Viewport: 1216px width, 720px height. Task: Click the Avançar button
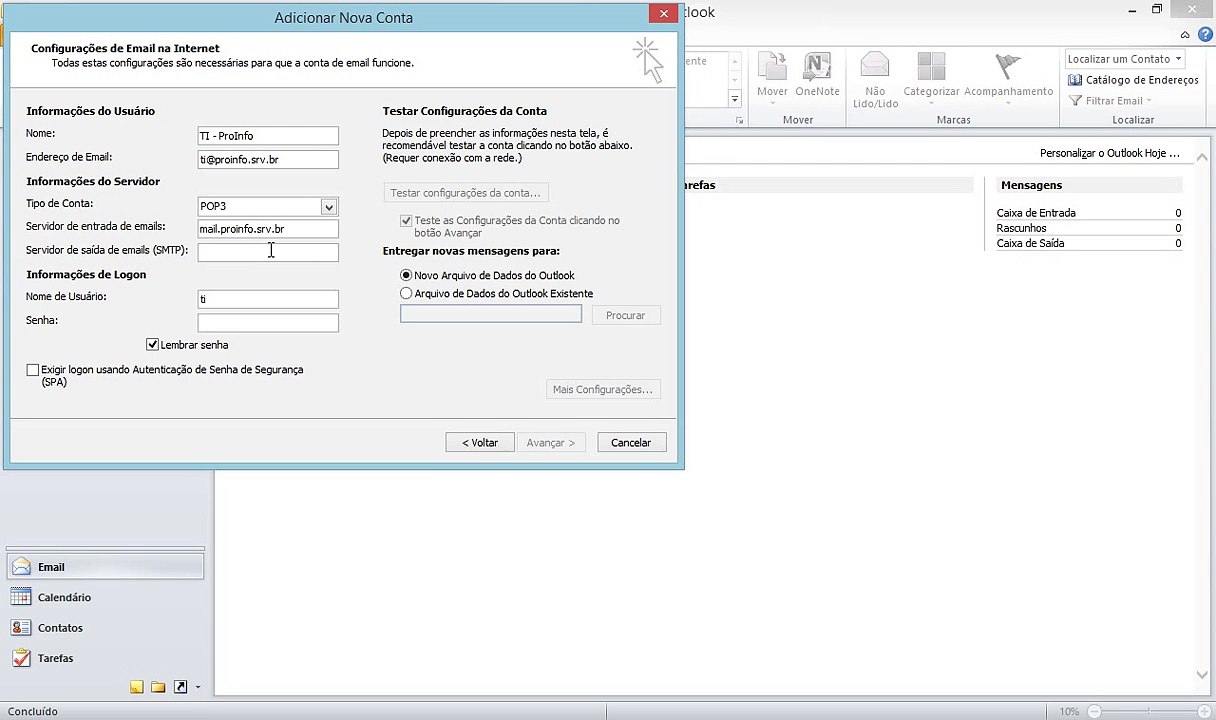coord(551,443)
